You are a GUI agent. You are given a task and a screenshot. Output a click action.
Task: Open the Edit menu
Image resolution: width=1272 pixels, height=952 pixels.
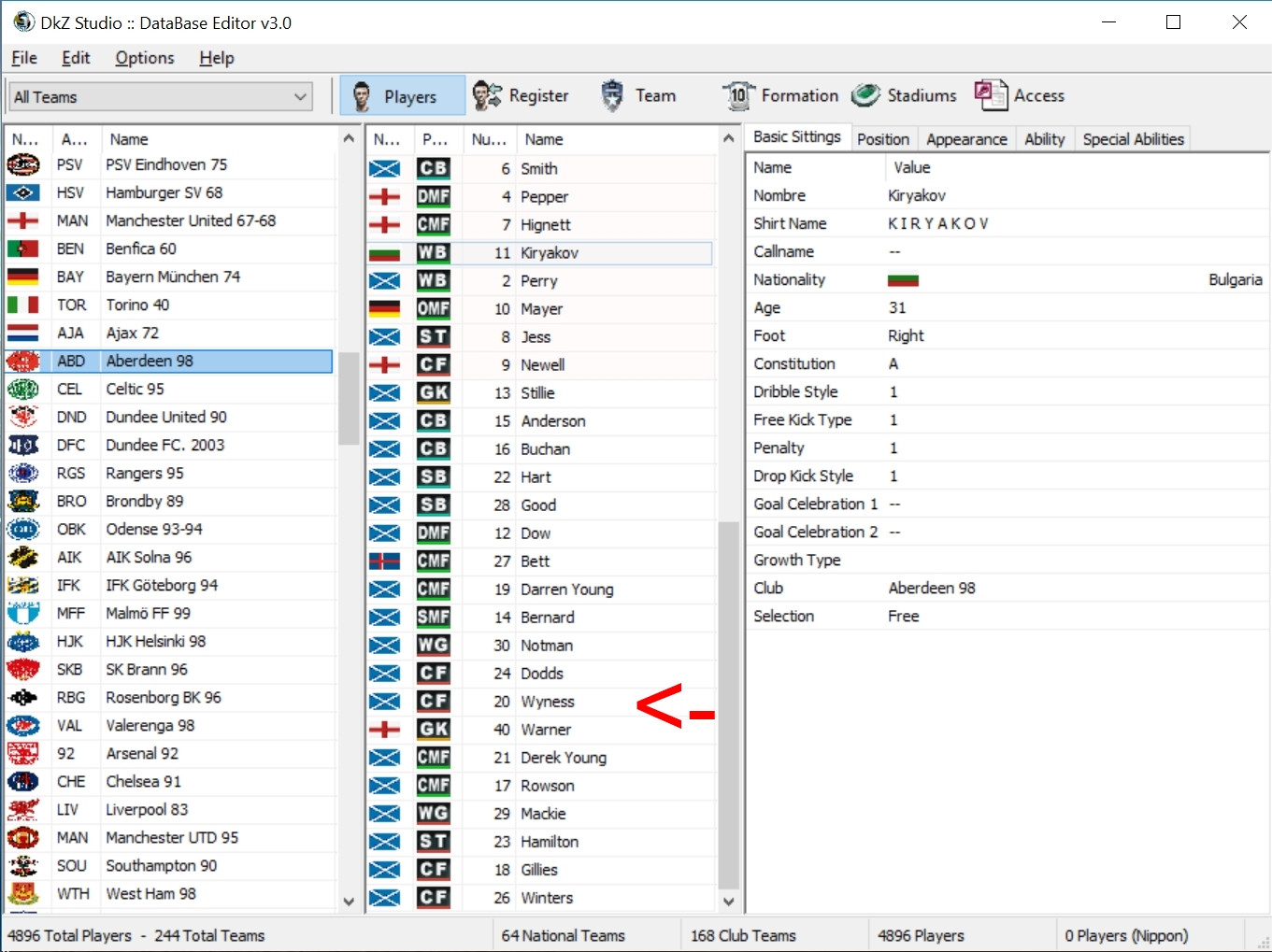76,58
